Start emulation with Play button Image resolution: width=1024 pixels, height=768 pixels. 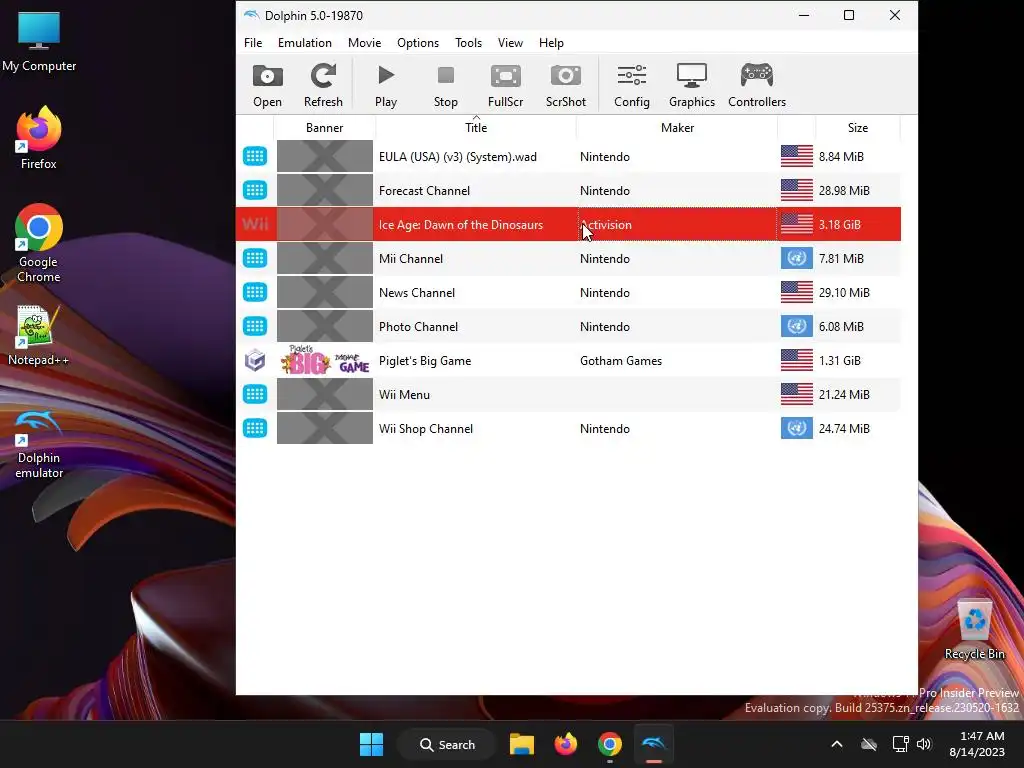tap(386, 86)
